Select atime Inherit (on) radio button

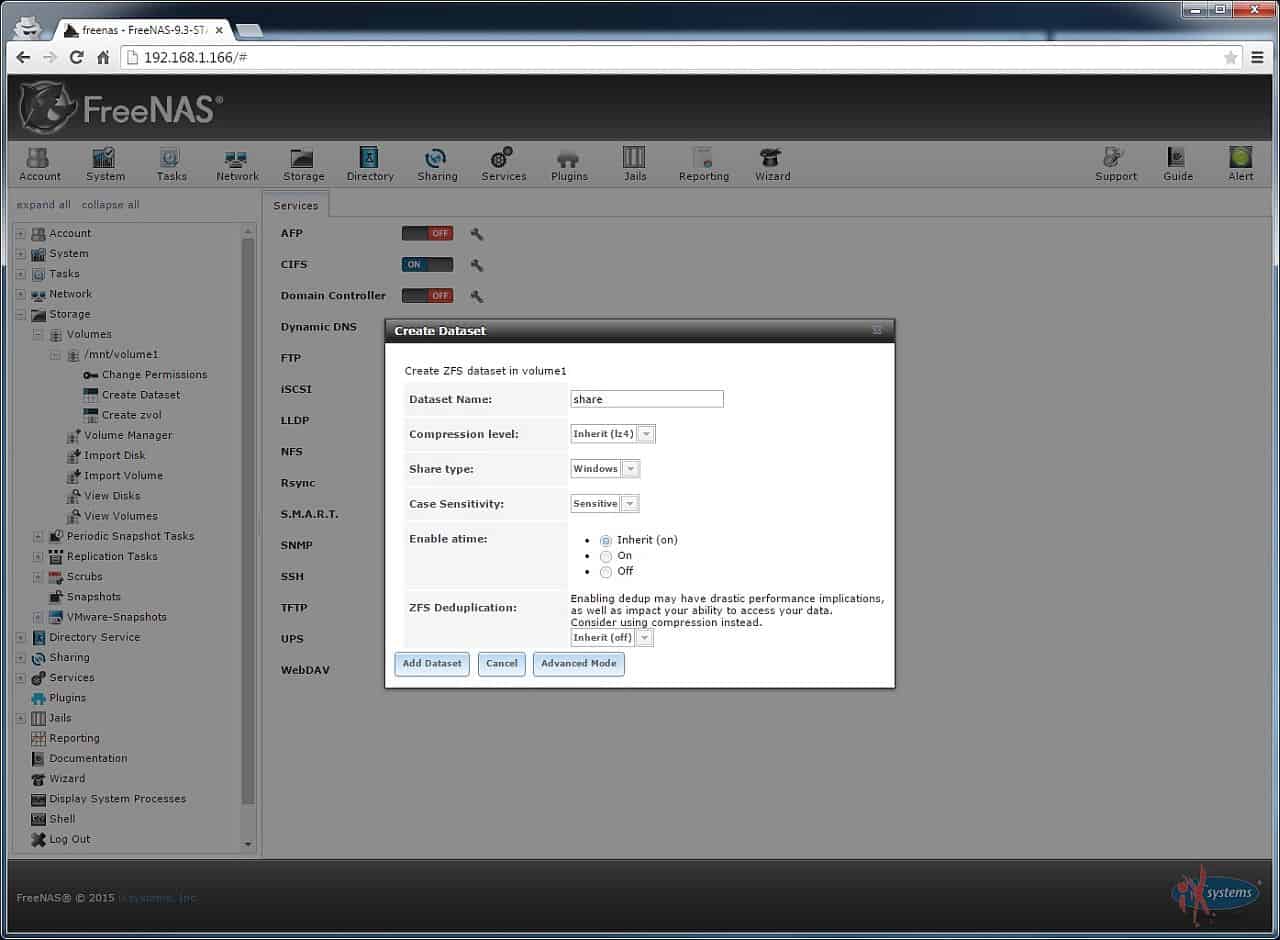click(606, 541)
